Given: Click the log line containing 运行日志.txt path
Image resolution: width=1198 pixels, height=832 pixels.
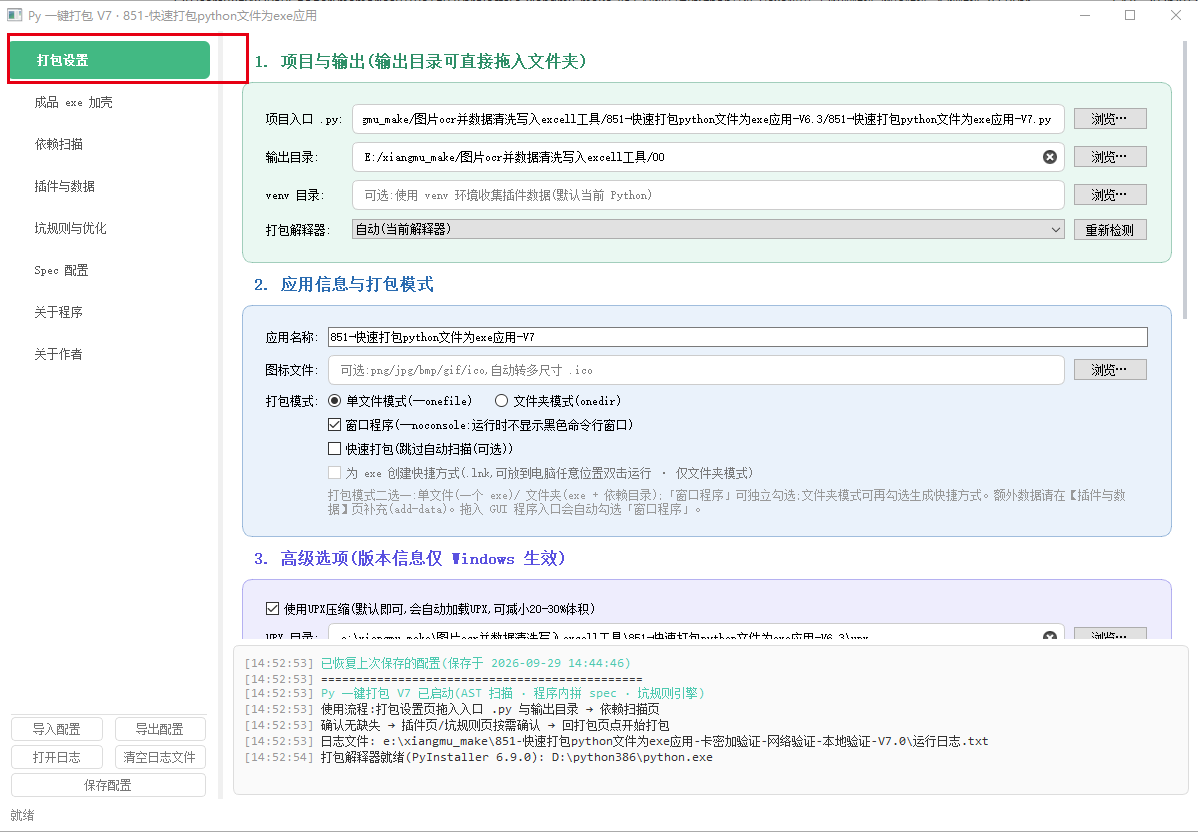Looking at the screenshot, I should 616,741.
